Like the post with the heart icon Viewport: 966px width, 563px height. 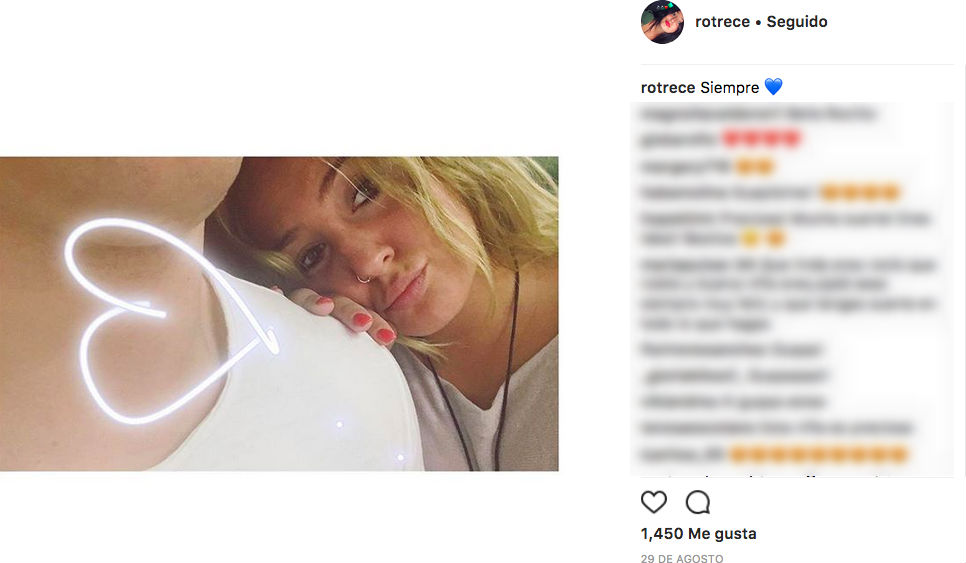(x=653, y=502)
